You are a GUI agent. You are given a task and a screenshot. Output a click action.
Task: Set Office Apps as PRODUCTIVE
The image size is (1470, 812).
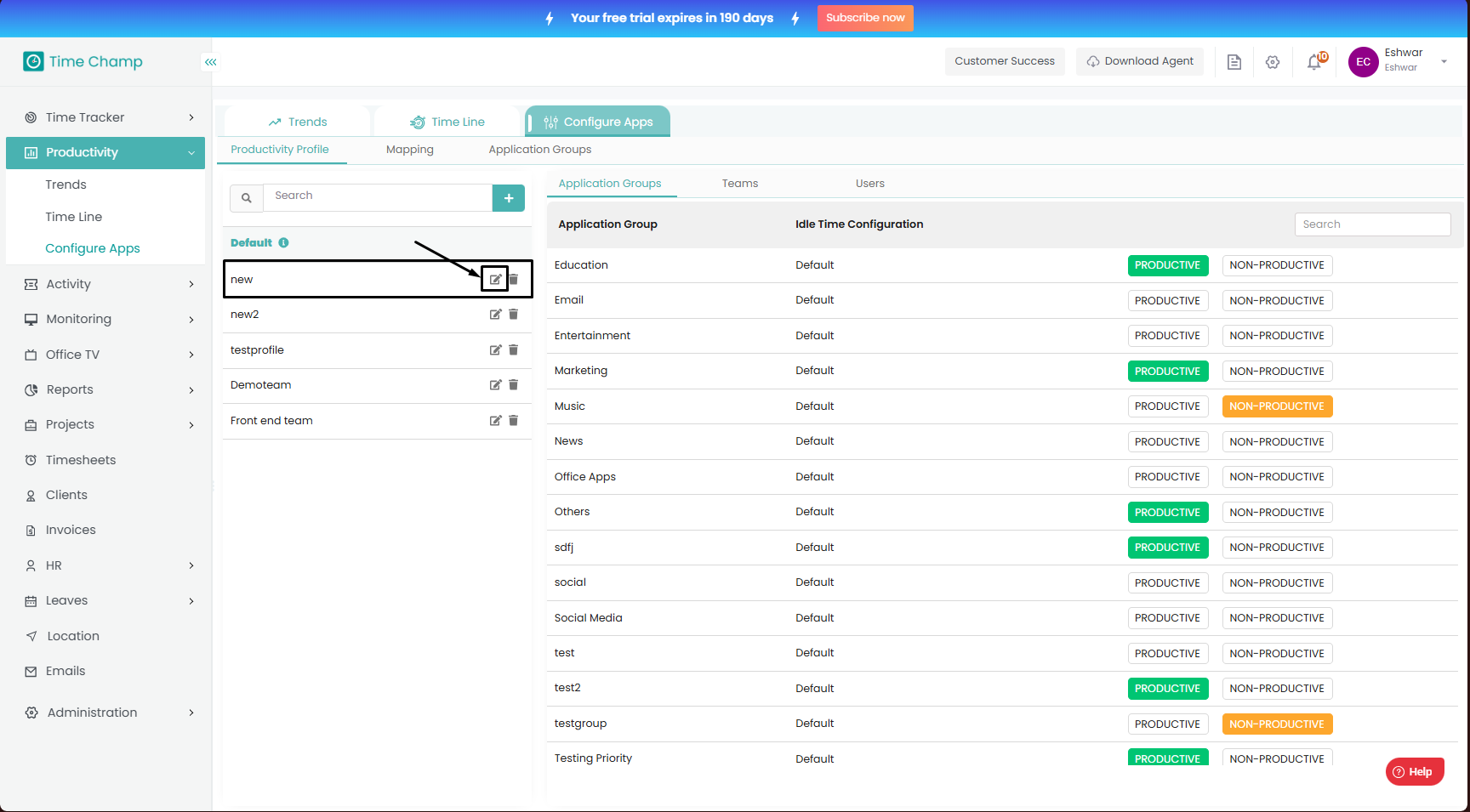[x=1167, y=477]
